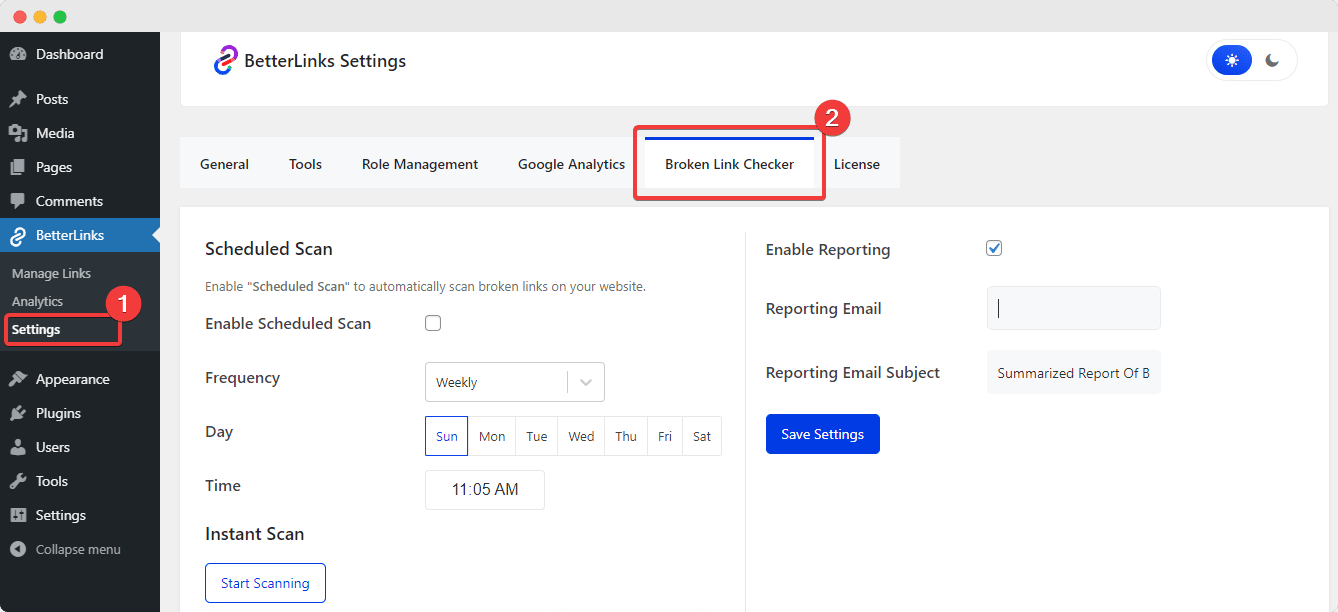Open the Dashboard from the admin sidebar
This screenshot has height=612, width=1338.
[x=21, y=53]
